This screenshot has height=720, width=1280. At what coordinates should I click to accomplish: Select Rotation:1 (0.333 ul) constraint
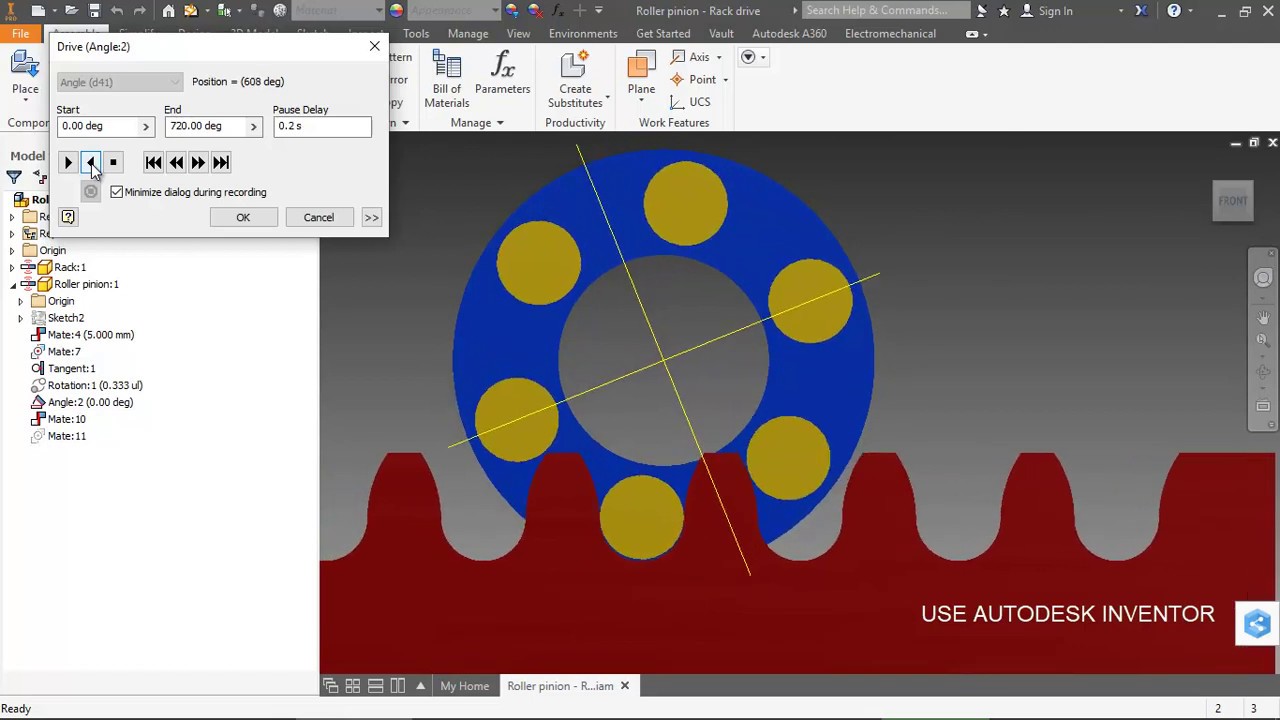click(86, 385)
